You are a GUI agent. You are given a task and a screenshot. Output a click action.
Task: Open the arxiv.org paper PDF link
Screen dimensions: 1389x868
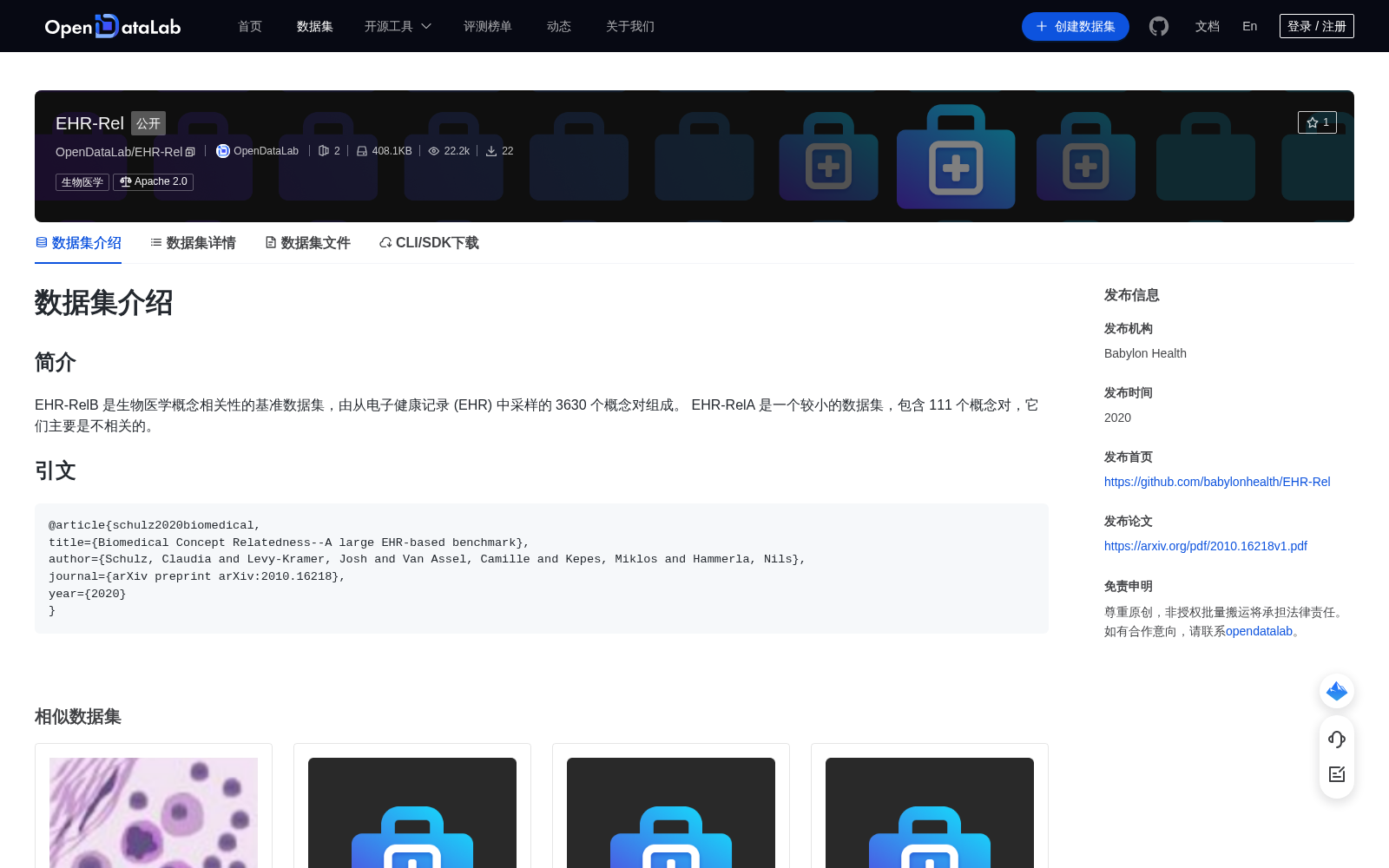pyautogui.click(x=1206, y=546)
